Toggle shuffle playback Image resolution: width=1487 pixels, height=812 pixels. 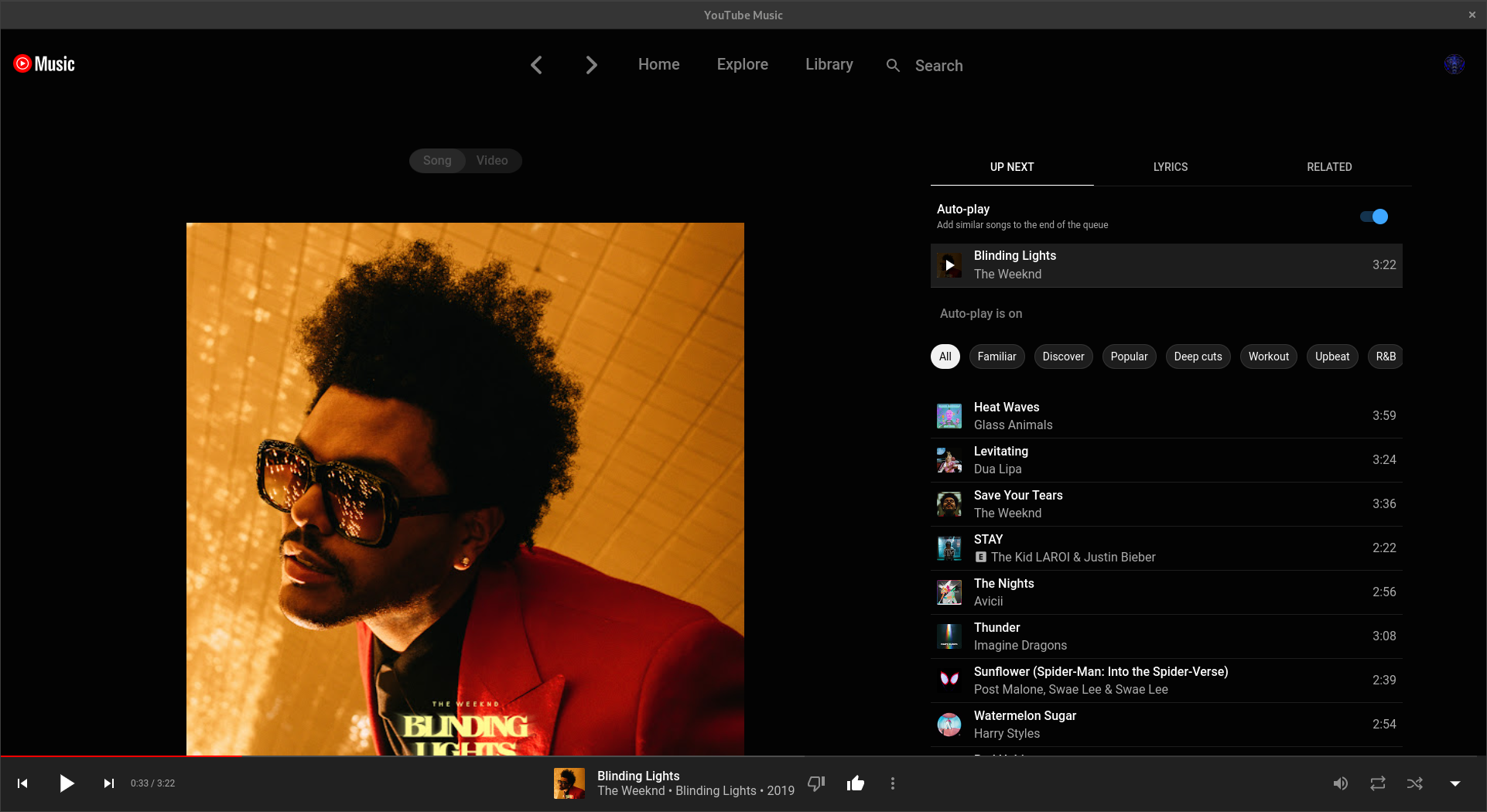pyautogui.click(x=1414, y=783)
